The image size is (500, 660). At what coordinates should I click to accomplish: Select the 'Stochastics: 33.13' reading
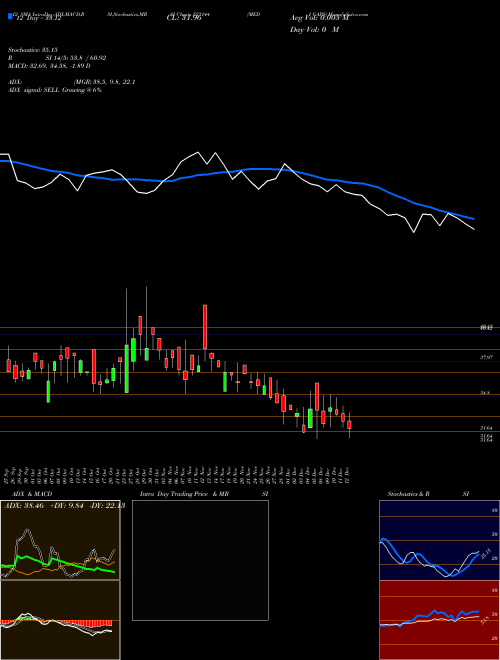pyautogui.click(x=32, y=50)
